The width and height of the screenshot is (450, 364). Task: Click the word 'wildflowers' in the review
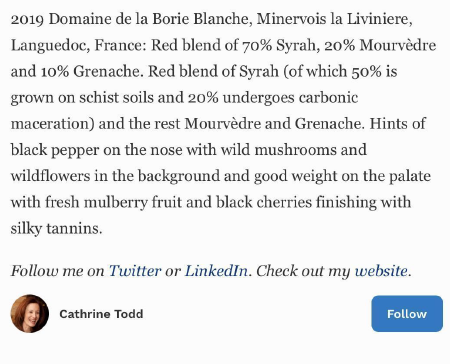pos(50,176)
